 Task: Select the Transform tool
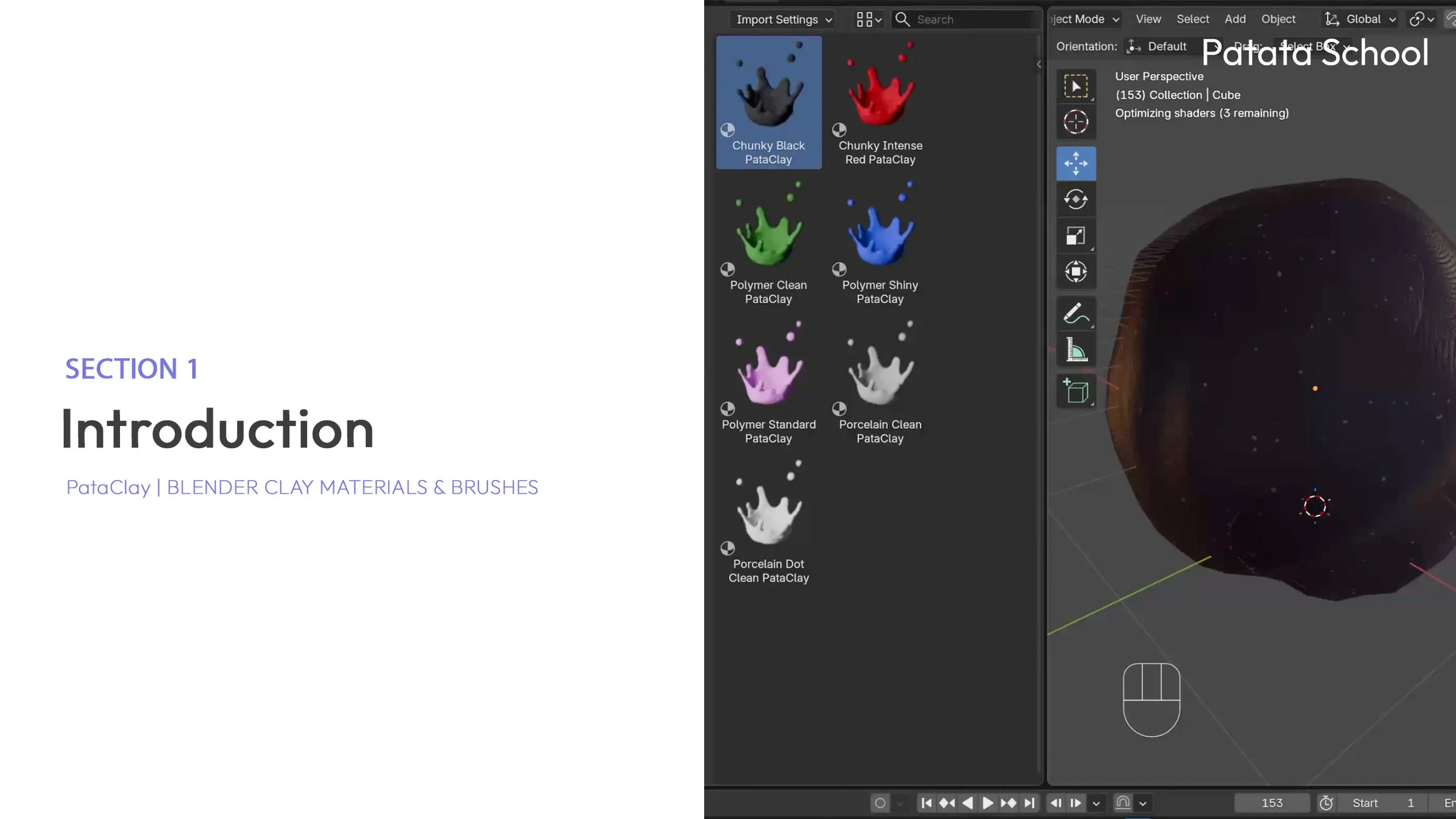pos(1075,271)
